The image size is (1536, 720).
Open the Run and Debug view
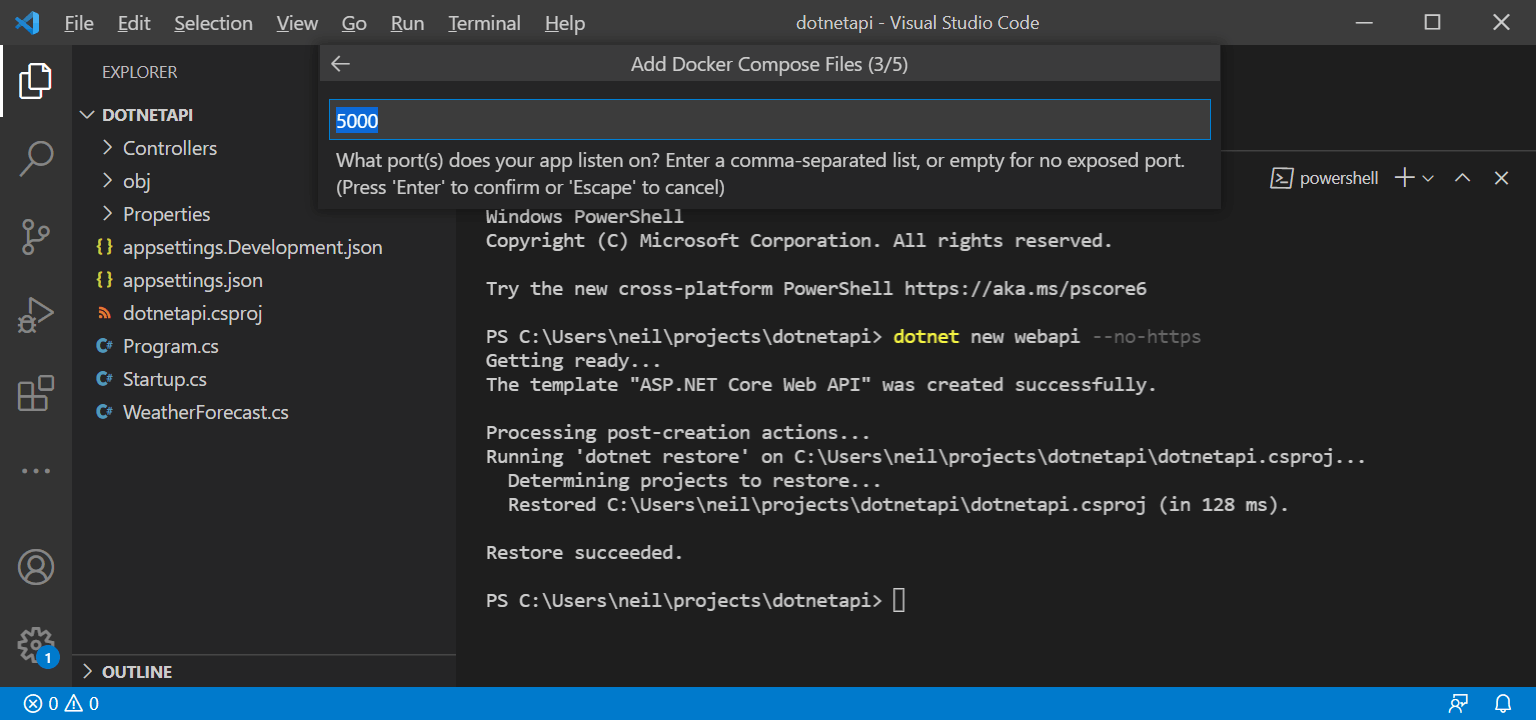pyautogui.click(x=35, y=316)
